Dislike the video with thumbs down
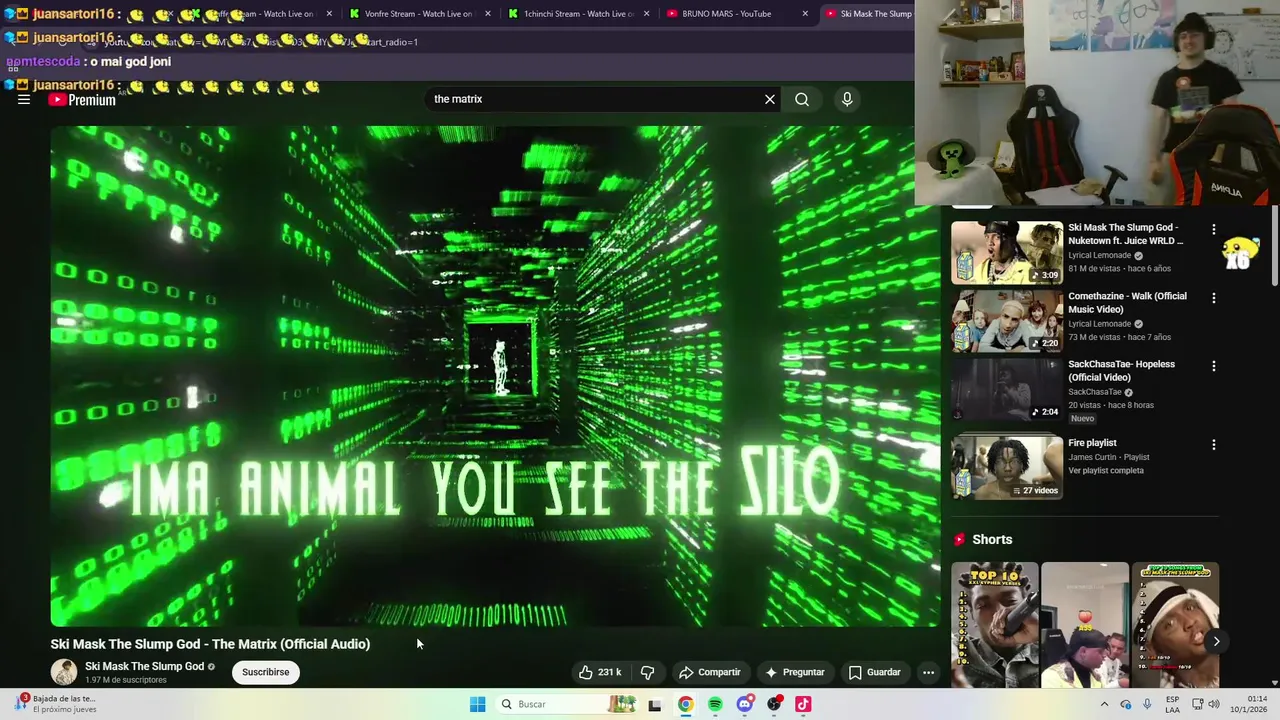 647,672
